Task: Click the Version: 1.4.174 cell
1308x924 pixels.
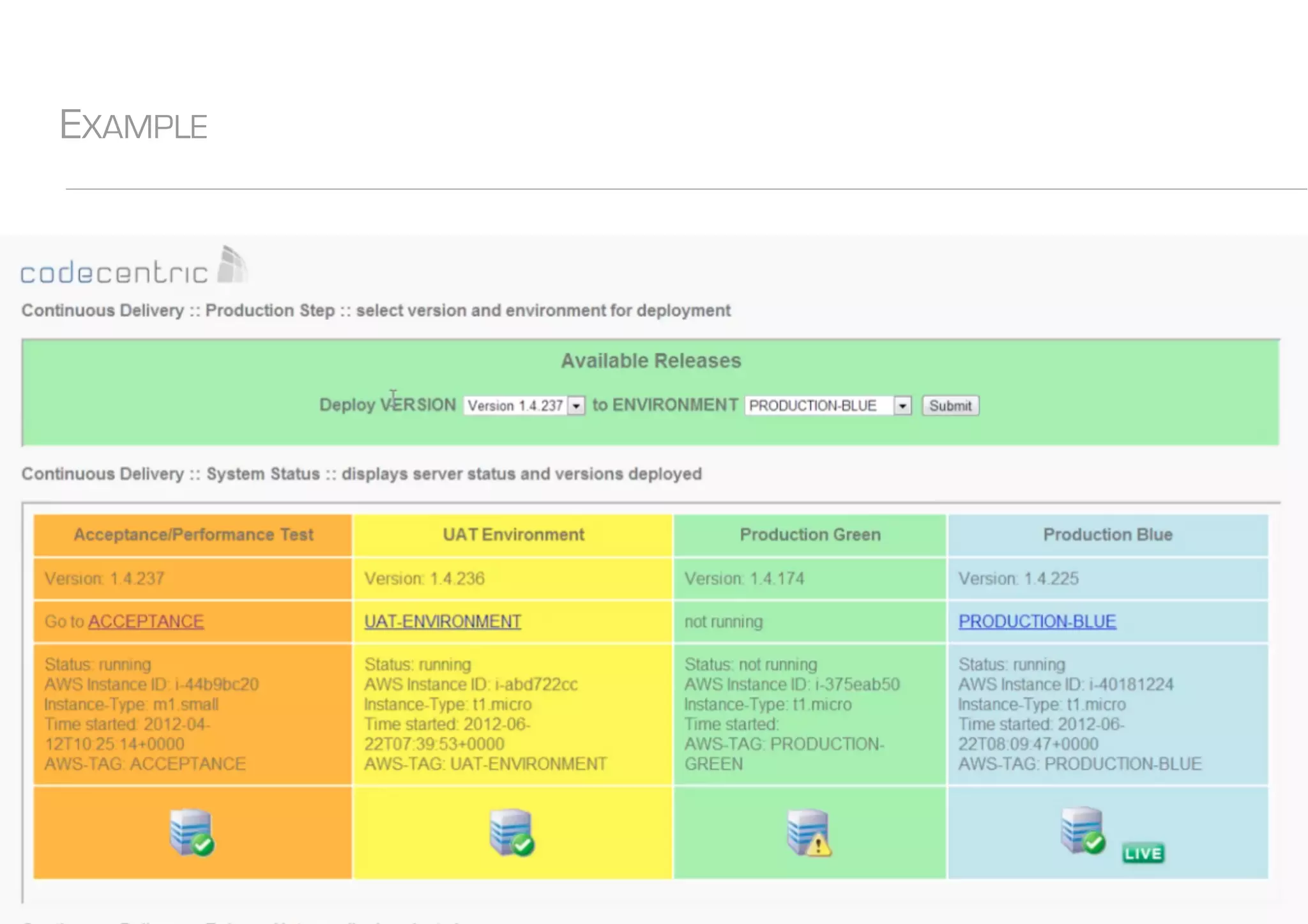Action: (810, 579)
